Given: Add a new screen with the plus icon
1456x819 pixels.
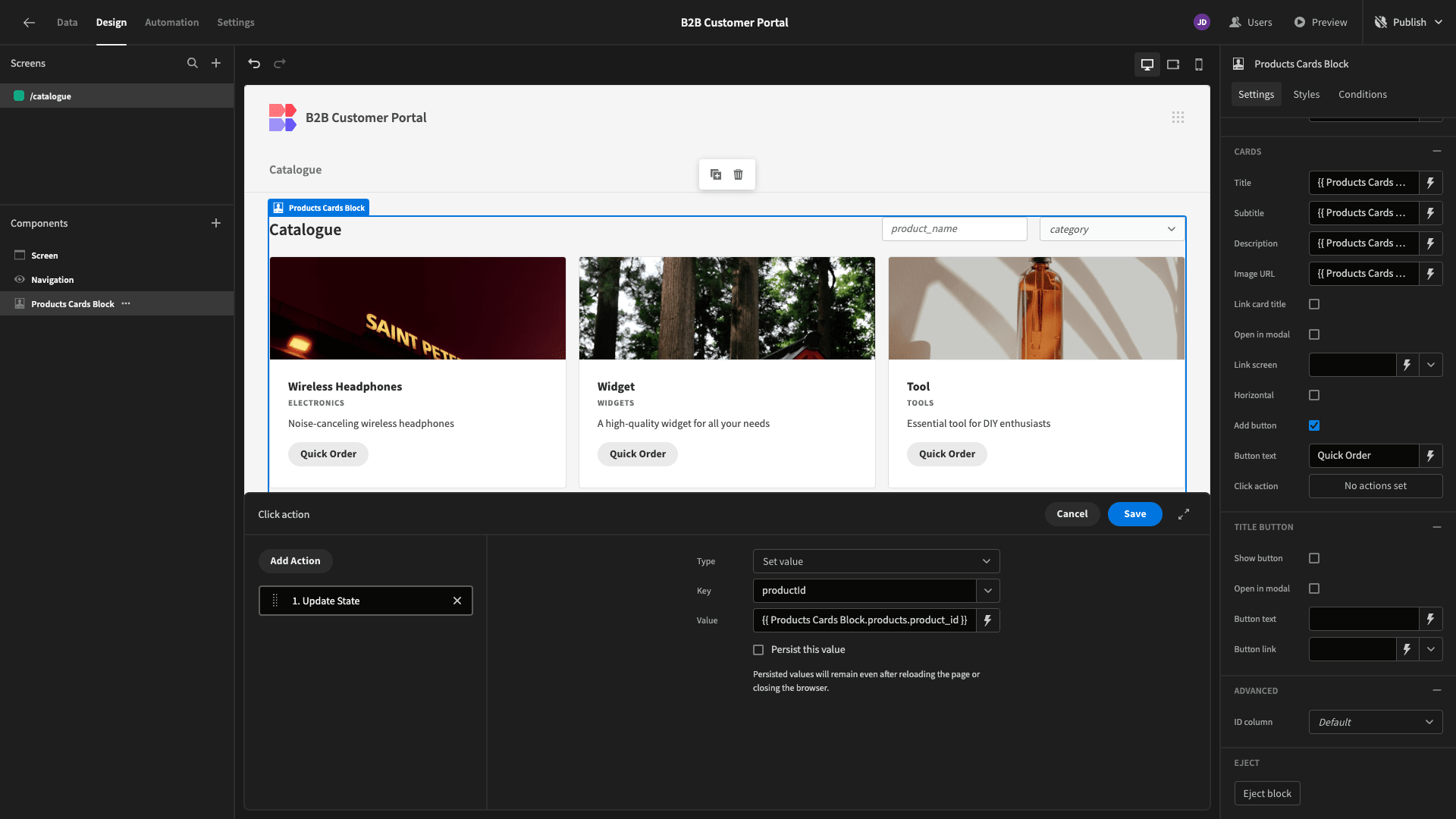Looking at the screenshot, I should (x=216, y=63).
